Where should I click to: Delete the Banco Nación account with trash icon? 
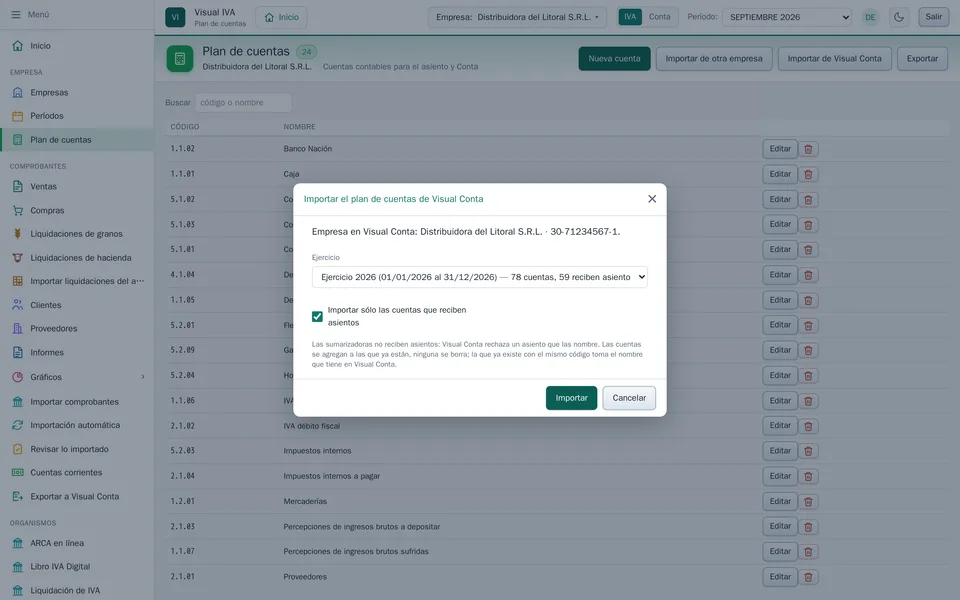[x=808, y=149]
